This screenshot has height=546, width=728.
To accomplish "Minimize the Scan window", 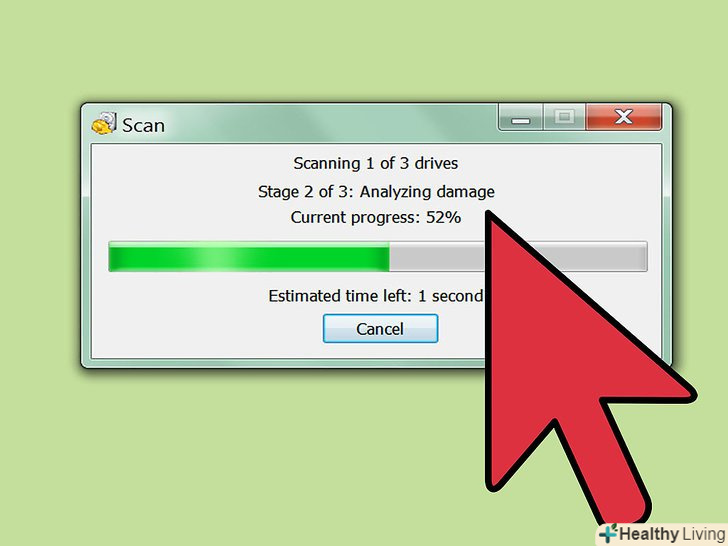I will 520,117.
